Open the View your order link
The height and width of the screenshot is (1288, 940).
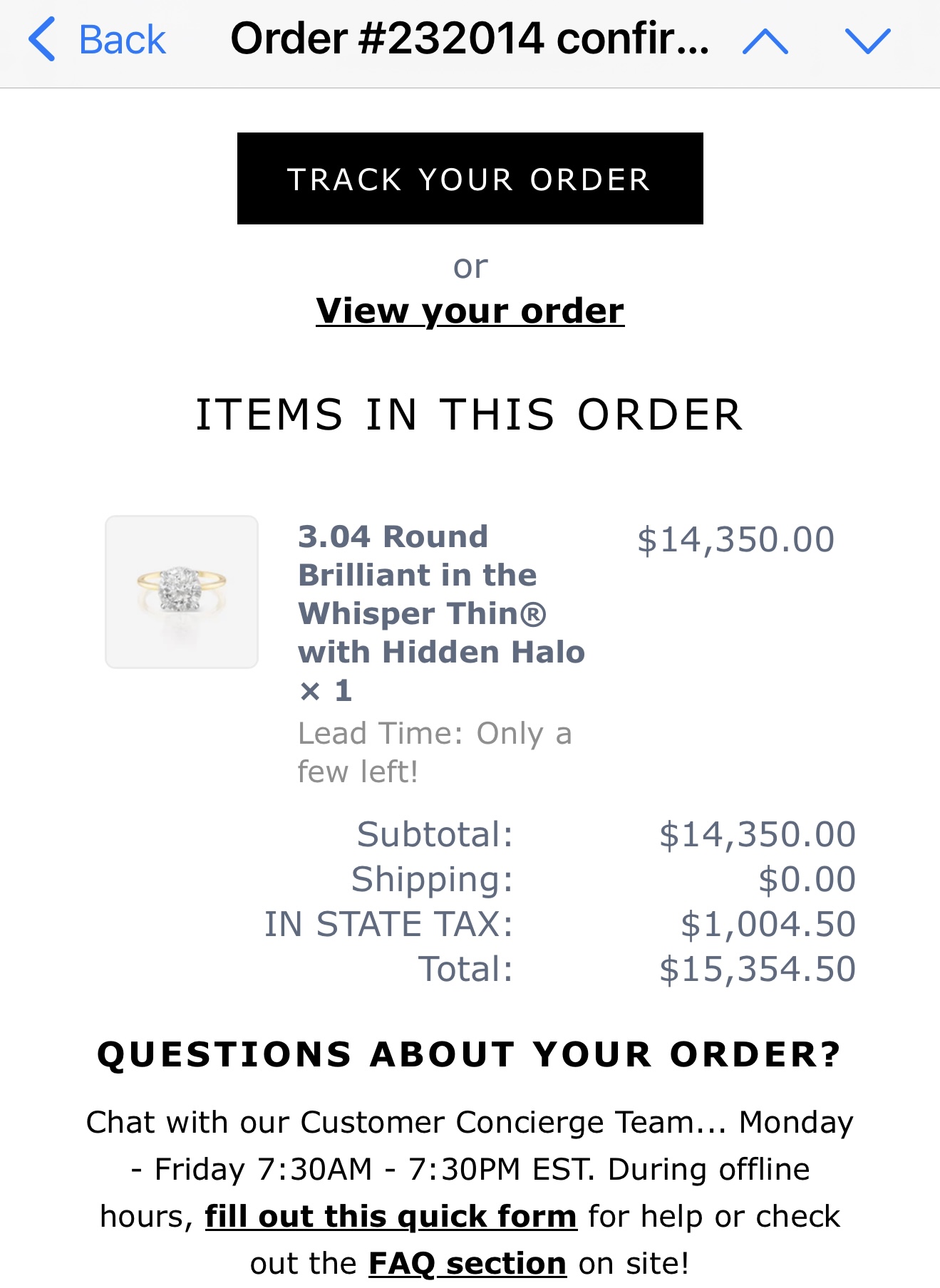[470, 311]
